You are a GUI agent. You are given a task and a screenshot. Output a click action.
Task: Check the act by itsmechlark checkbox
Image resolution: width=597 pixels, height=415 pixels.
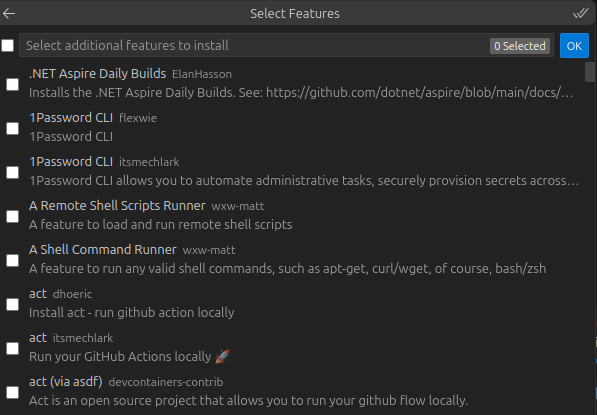(13, 348)
